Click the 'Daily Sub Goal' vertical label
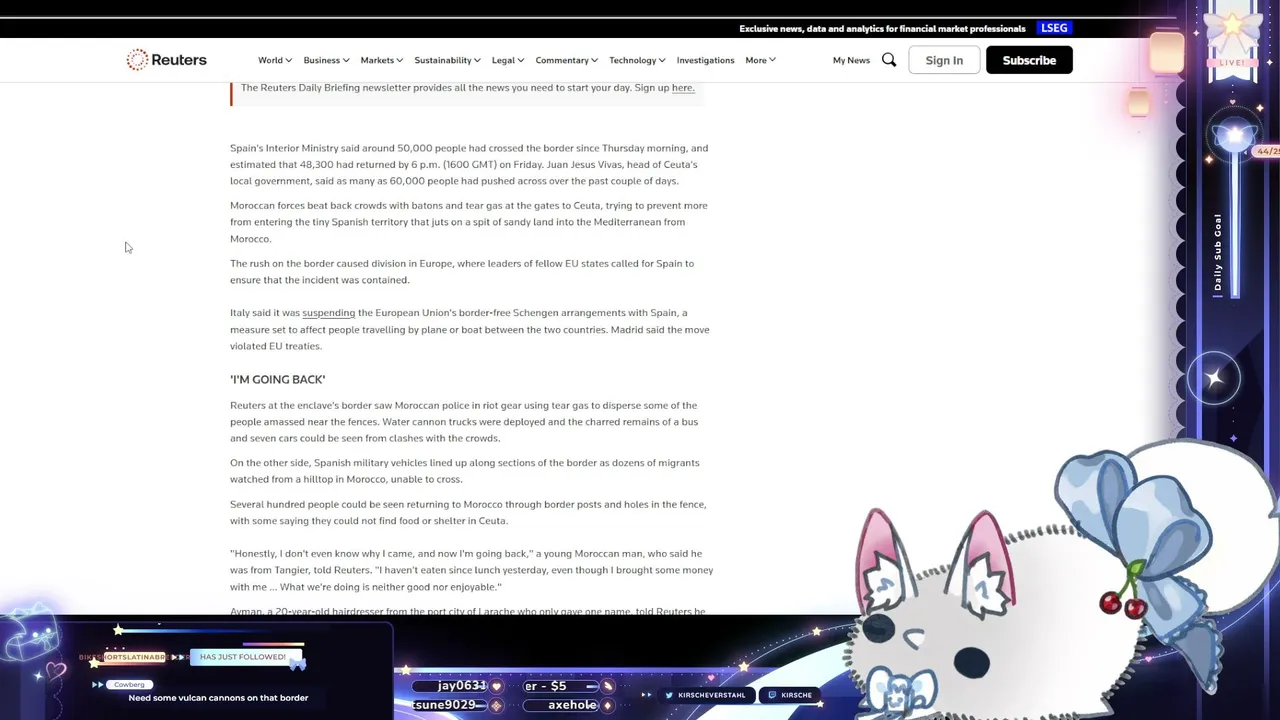 pos(1218,252)
